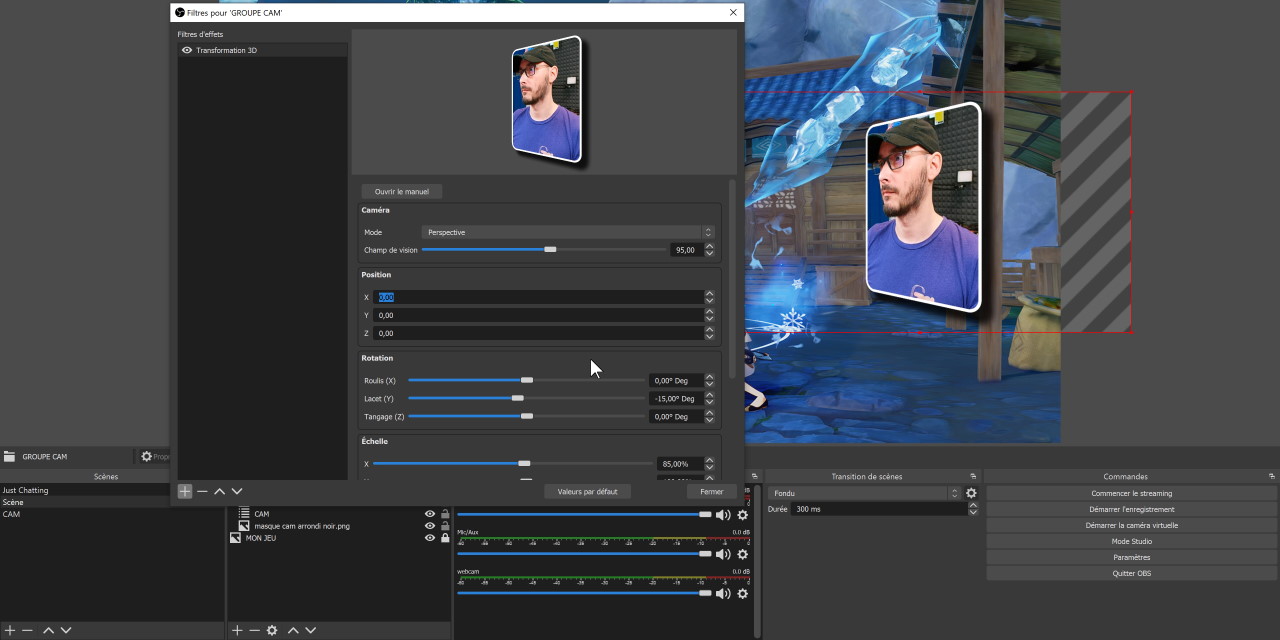Open source properties with the gear below sources
Viewport: 1280px width, 640px height.
click(x=270, y=630)
